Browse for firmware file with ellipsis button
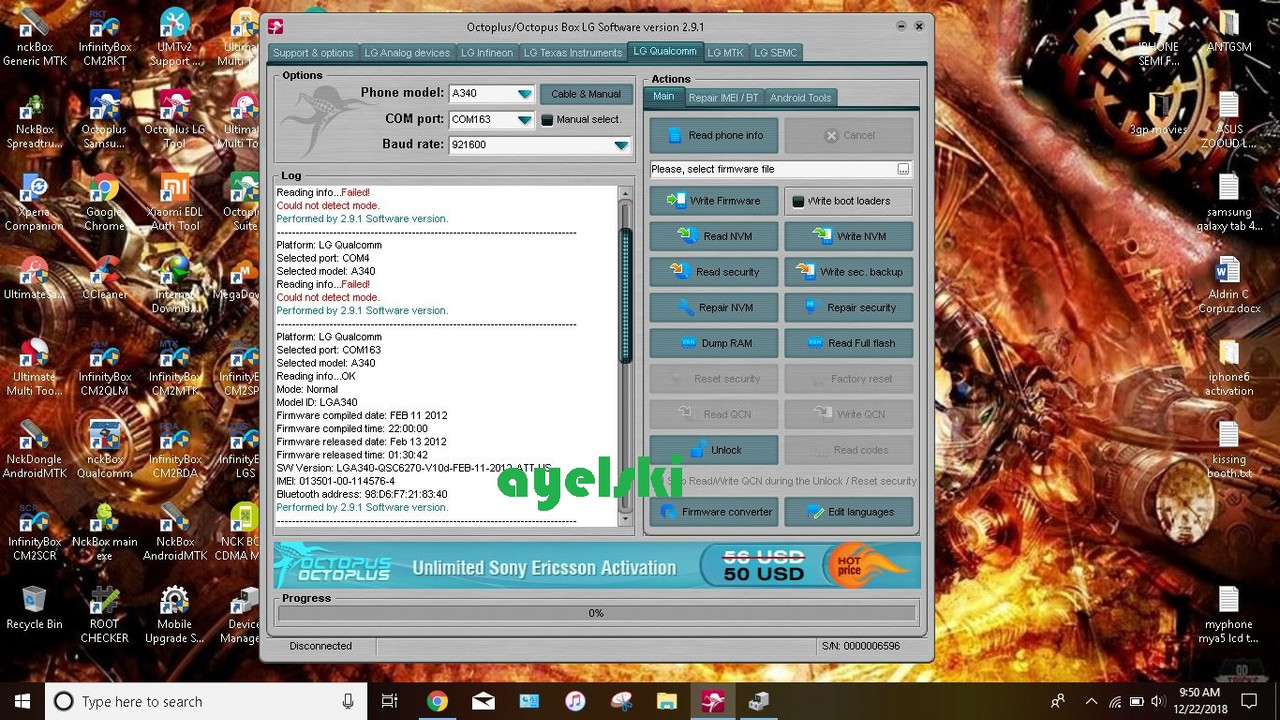The width and height of the screenshot is (1280, 720). (x=903, y=169)
